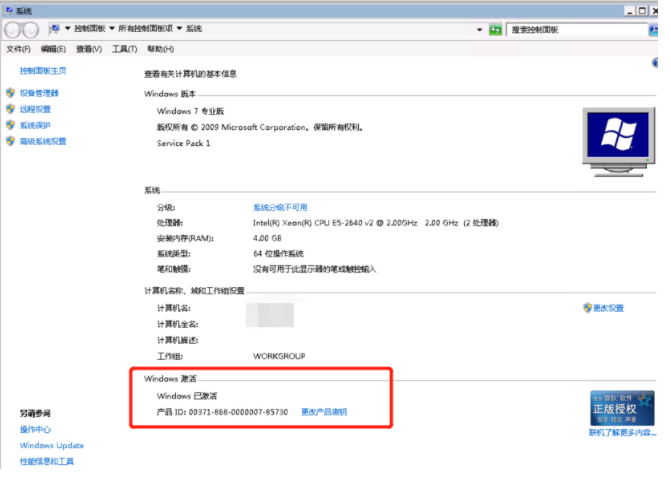
Task: Click 联机了解更多内容 link
Action: (x=622, y=433)
